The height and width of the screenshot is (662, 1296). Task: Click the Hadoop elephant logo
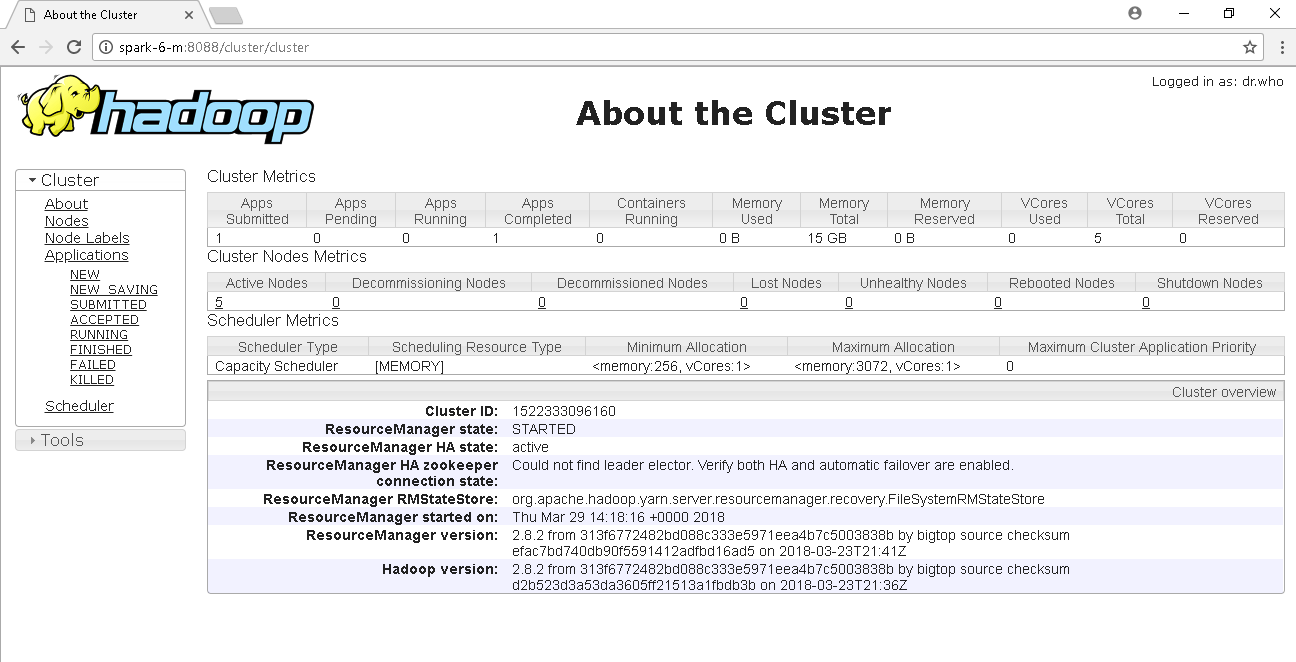coord(166,109)
